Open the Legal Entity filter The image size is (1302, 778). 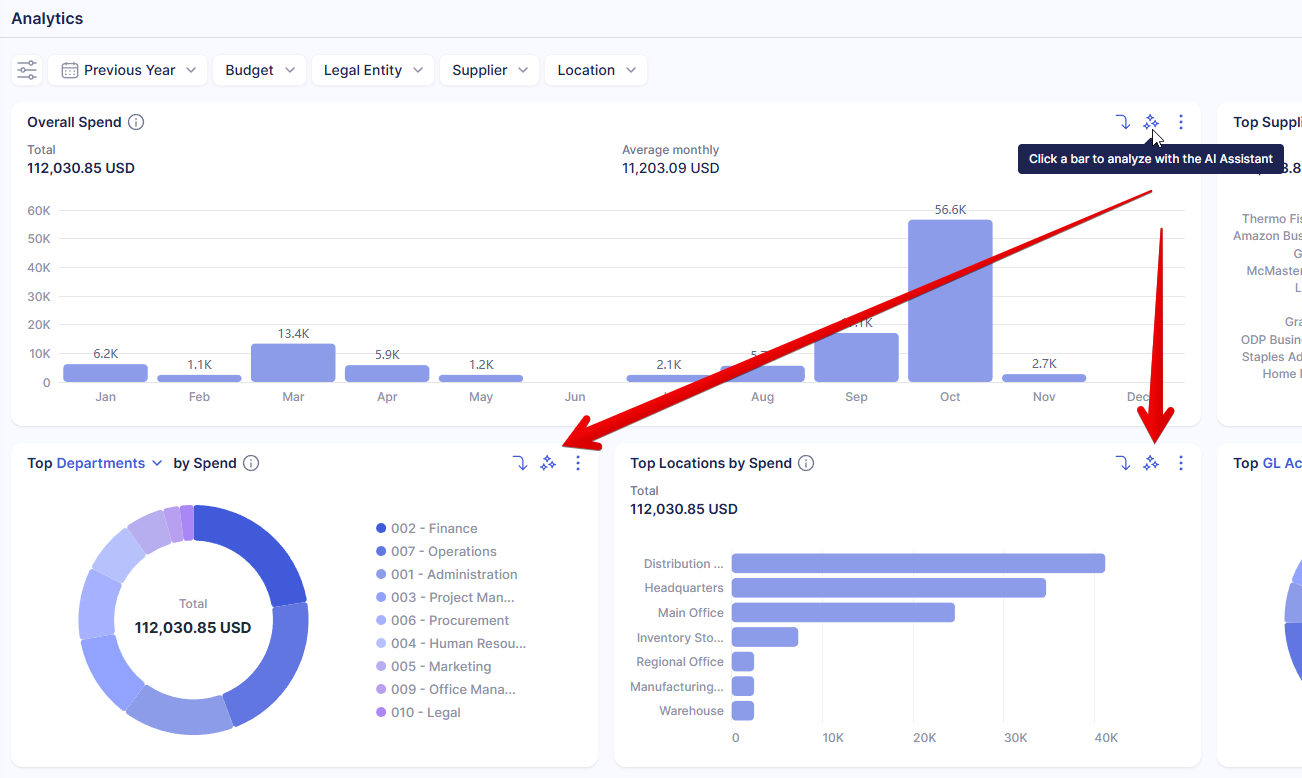(x=373, y=70)
